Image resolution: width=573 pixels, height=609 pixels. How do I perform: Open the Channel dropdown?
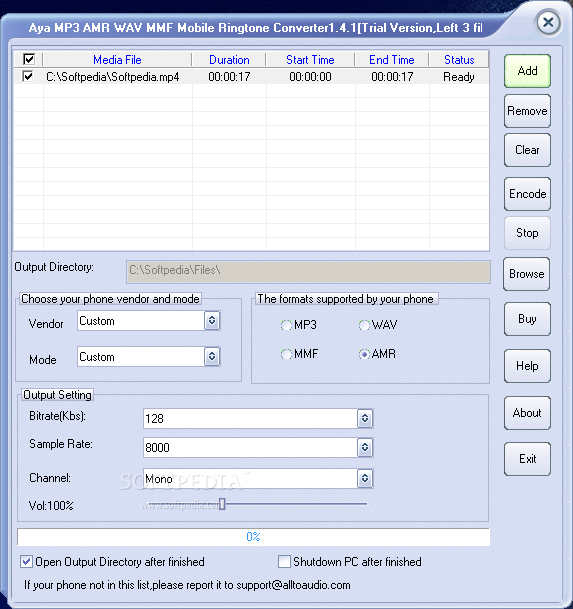click(365, 478)
